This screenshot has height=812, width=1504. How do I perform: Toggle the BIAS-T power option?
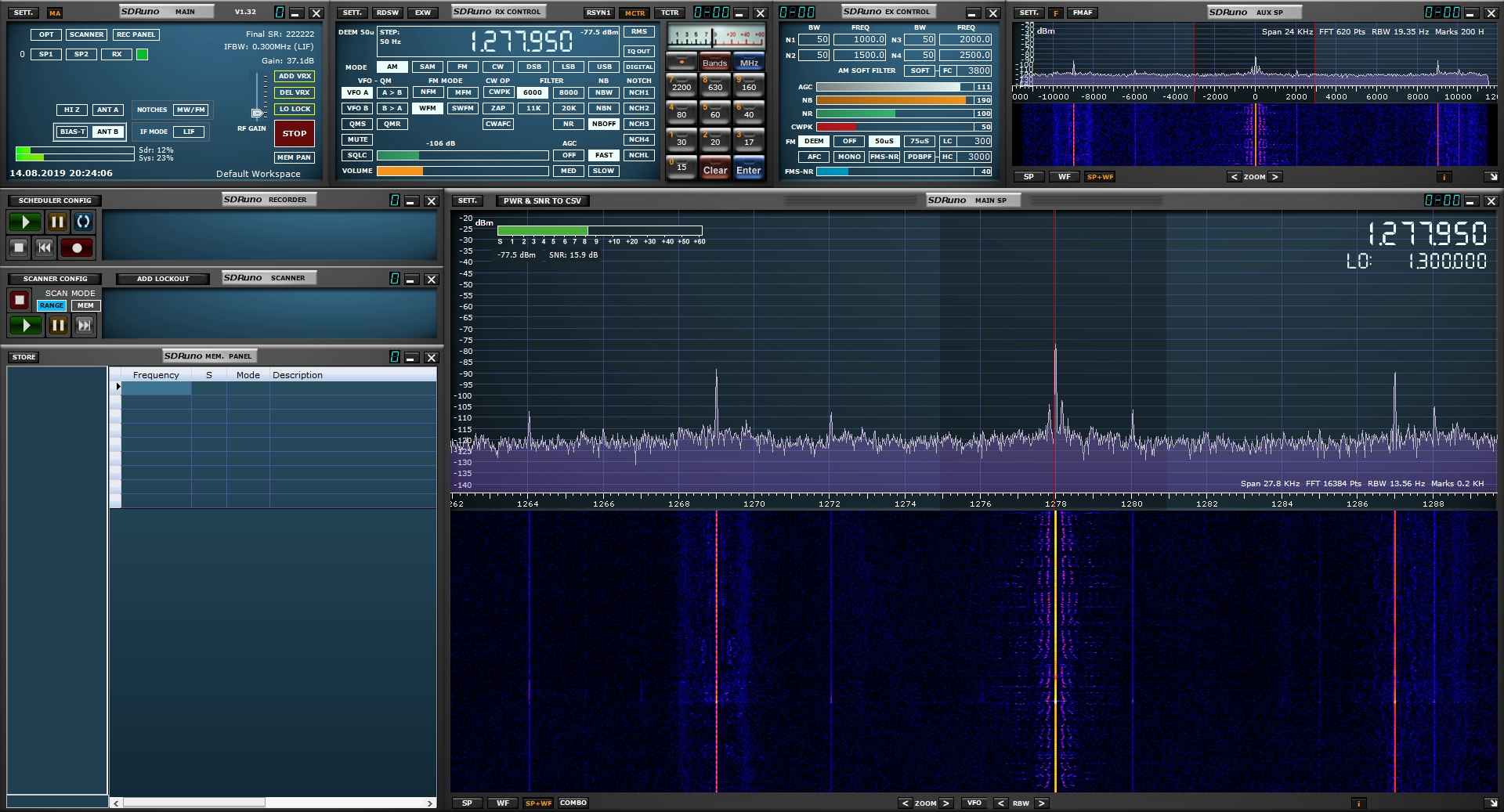pos(73,132)
